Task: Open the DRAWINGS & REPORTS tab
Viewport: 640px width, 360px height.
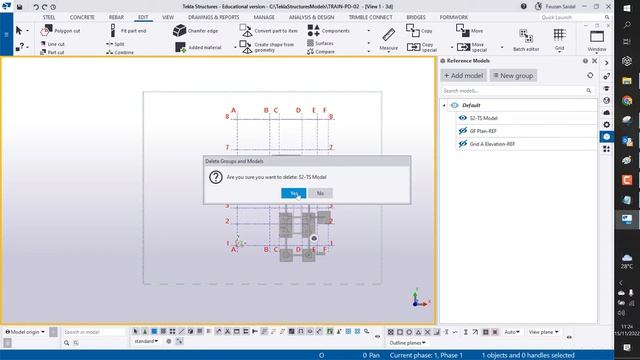Action: click(x=213, y=17)
